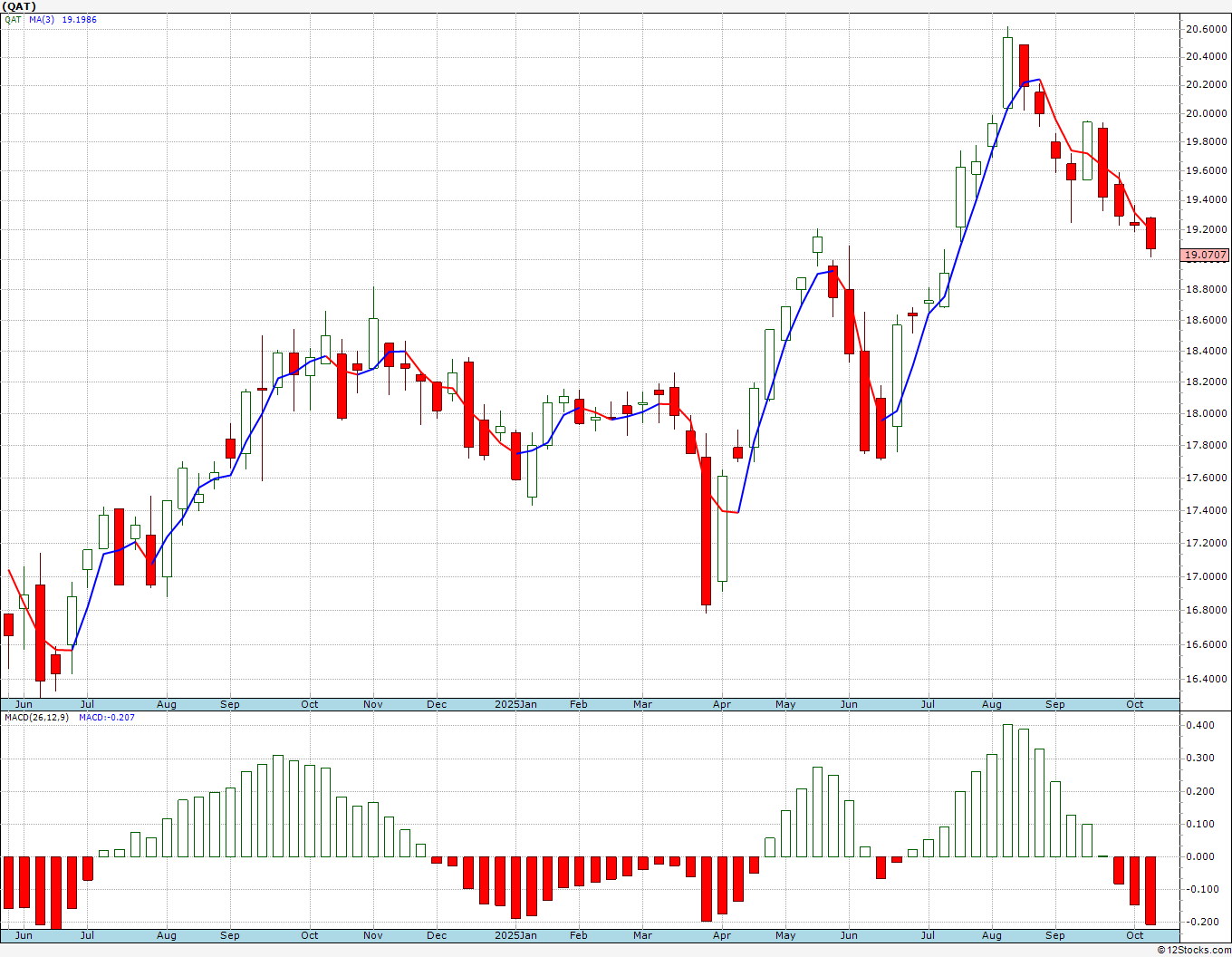This screenshot has height=957, width=1232.
Task: Select the 19.2000 price level label
Action: point(1207,230)
